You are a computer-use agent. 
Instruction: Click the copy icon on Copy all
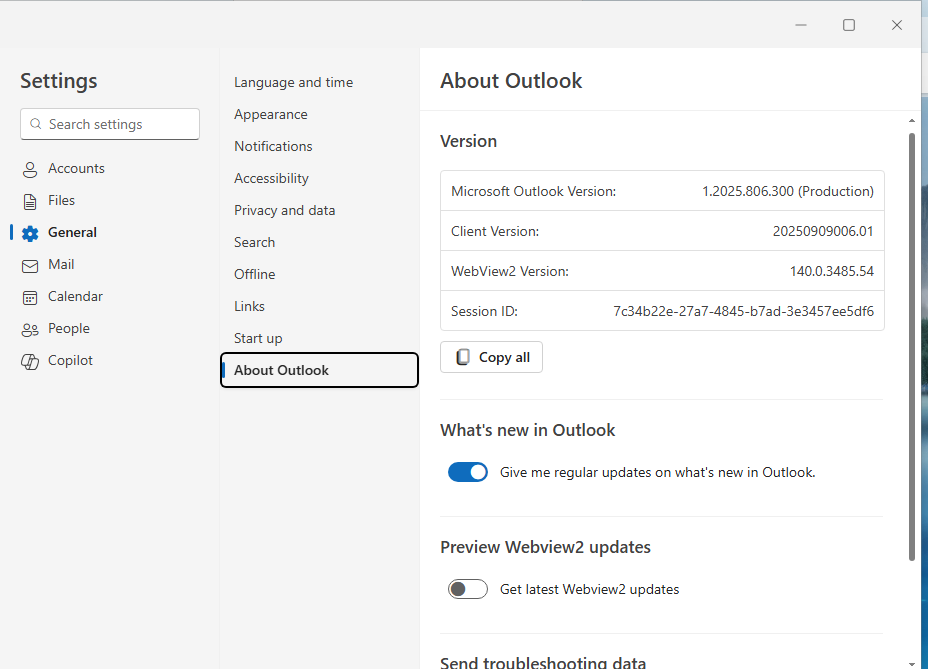coord(463,357)
